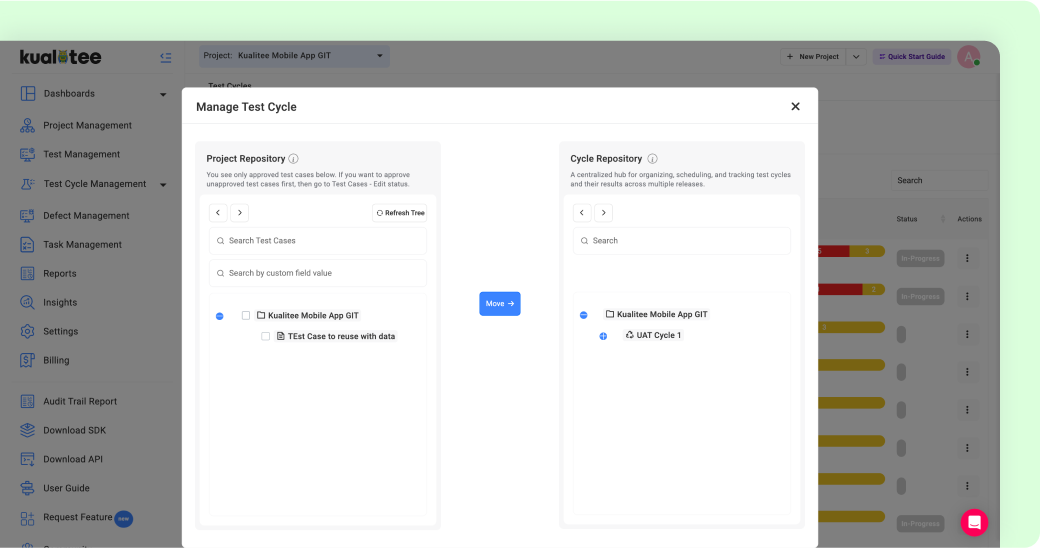Collapse Kualitee Mobile App GIT in Cycle Repository
Image resolution: width=1040 pixels, height=548 pixels.
click(x=584, y=315)
